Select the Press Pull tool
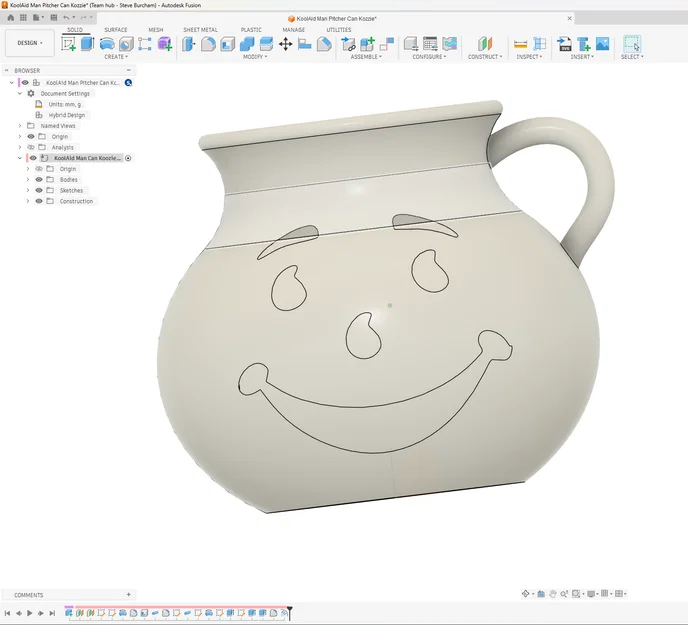This screenshot has width=688, height=625. coord(189,44)
